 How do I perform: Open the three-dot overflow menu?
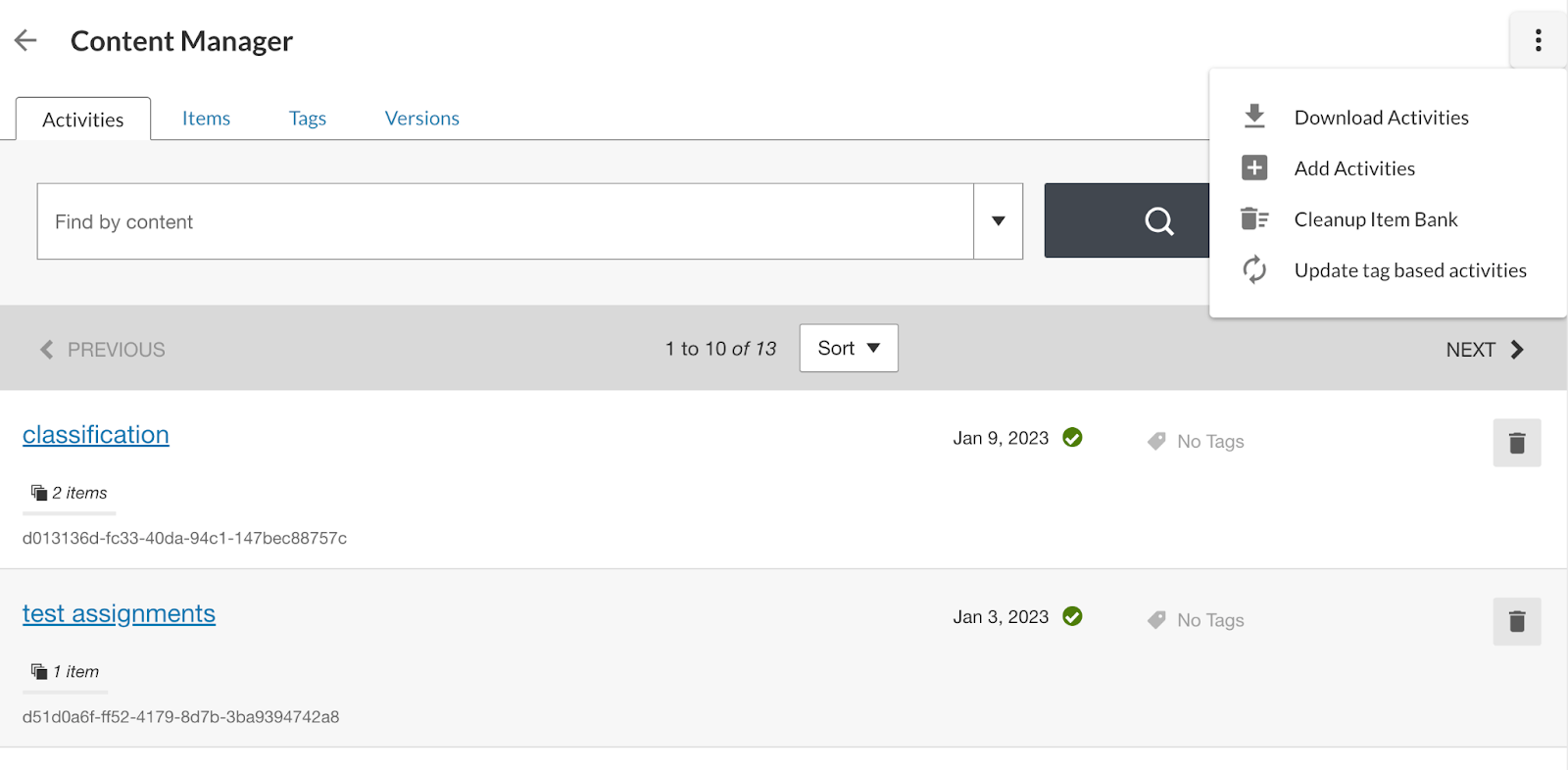click(1538, 40)
